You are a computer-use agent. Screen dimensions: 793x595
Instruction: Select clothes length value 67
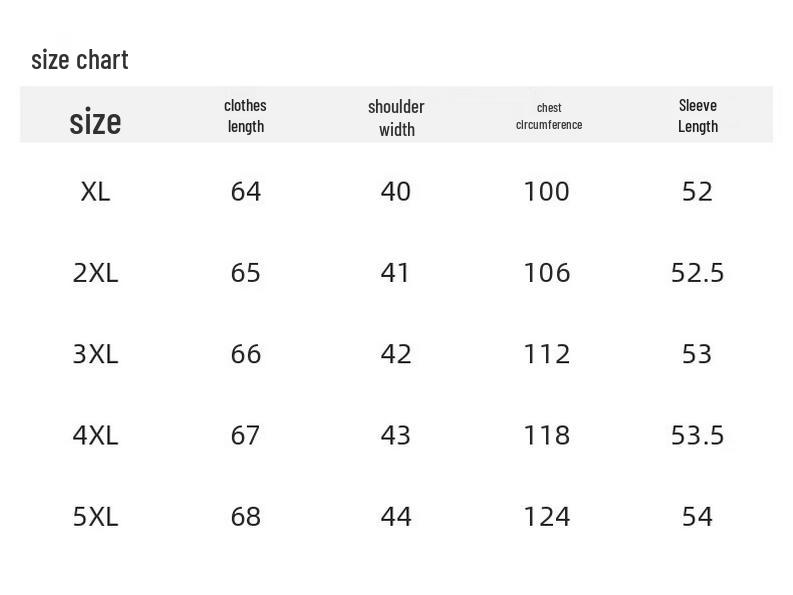[246, 435]
